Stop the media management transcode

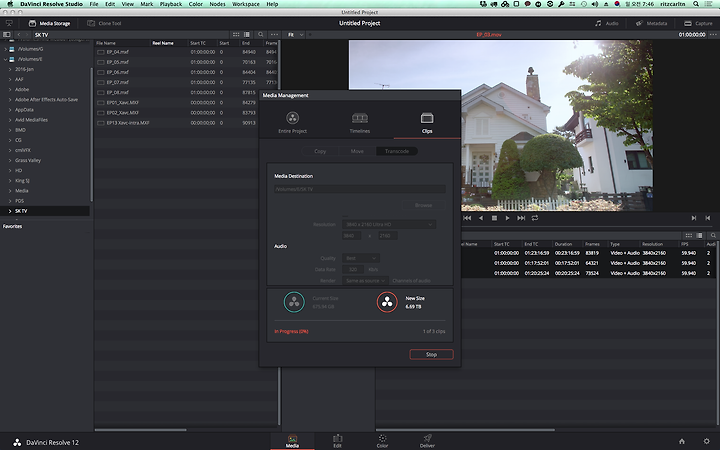[431, 354]
